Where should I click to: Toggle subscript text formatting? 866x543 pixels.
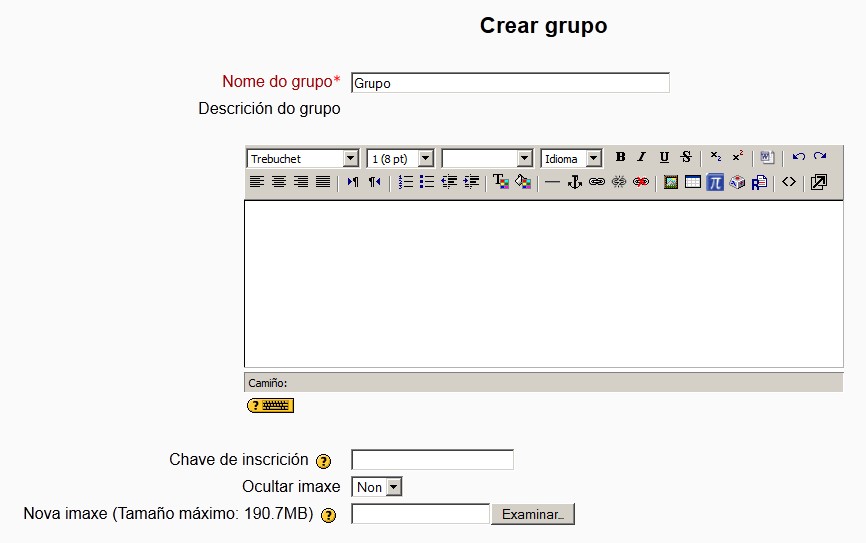click(x=716, y=158)
